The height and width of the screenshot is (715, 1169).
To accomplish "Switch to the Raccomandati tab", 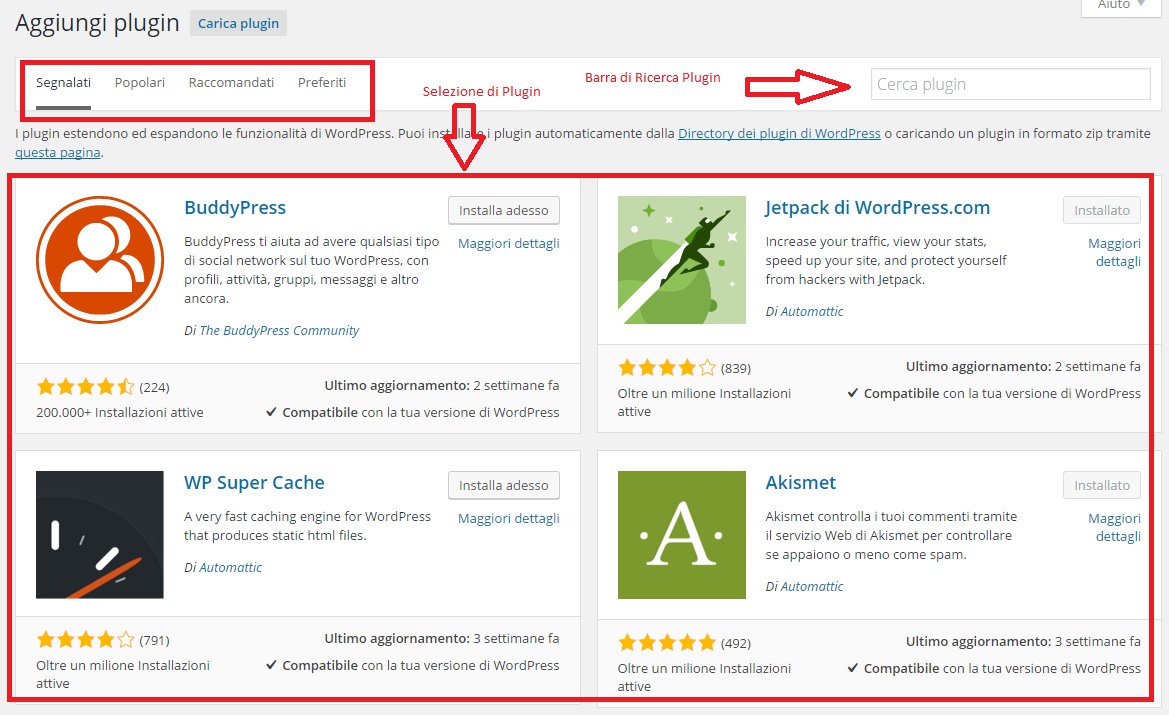I will (231, 82).
